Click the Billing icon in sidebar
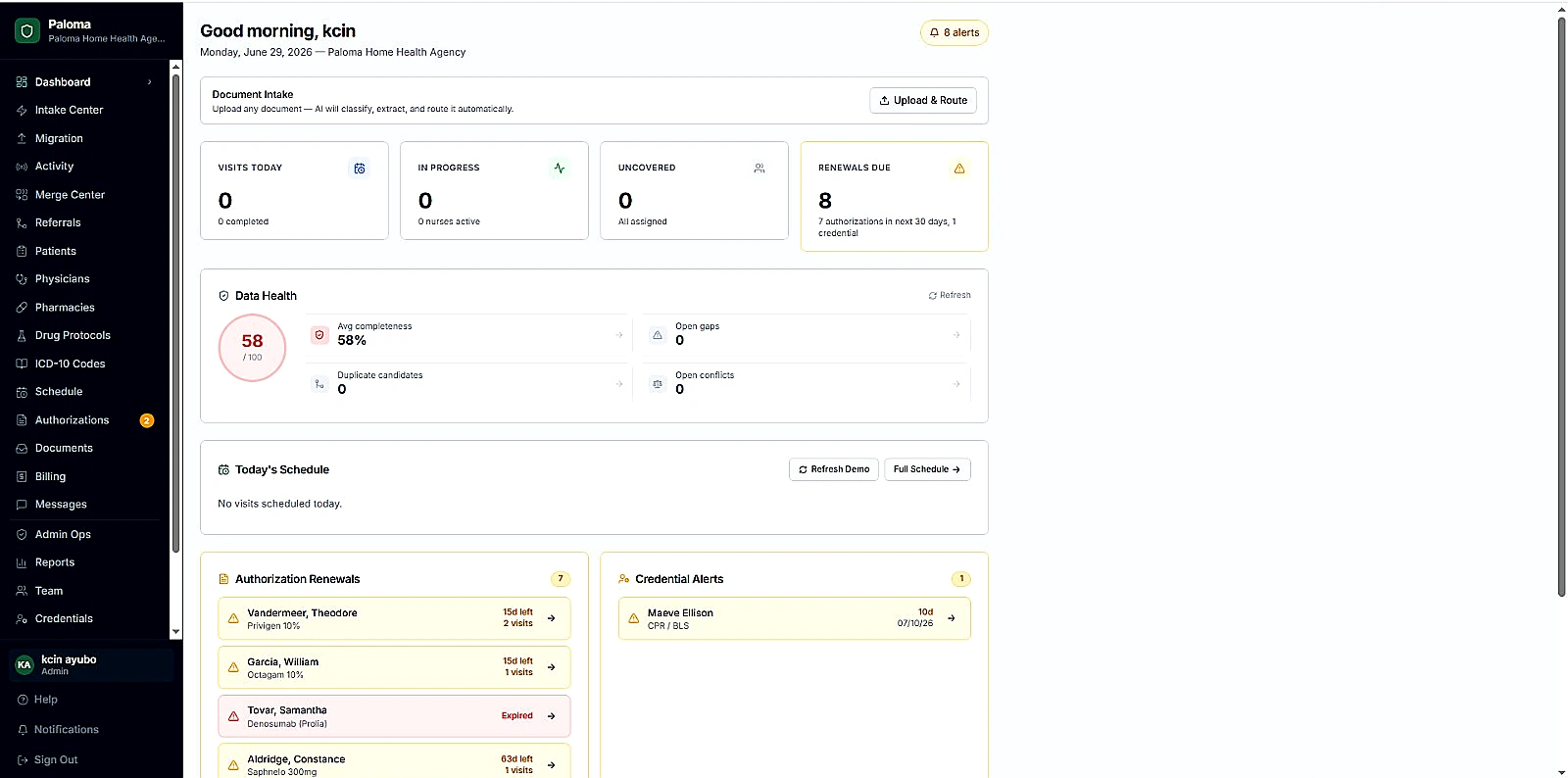Screen dimensions: 1568x778 click(22, 477)
